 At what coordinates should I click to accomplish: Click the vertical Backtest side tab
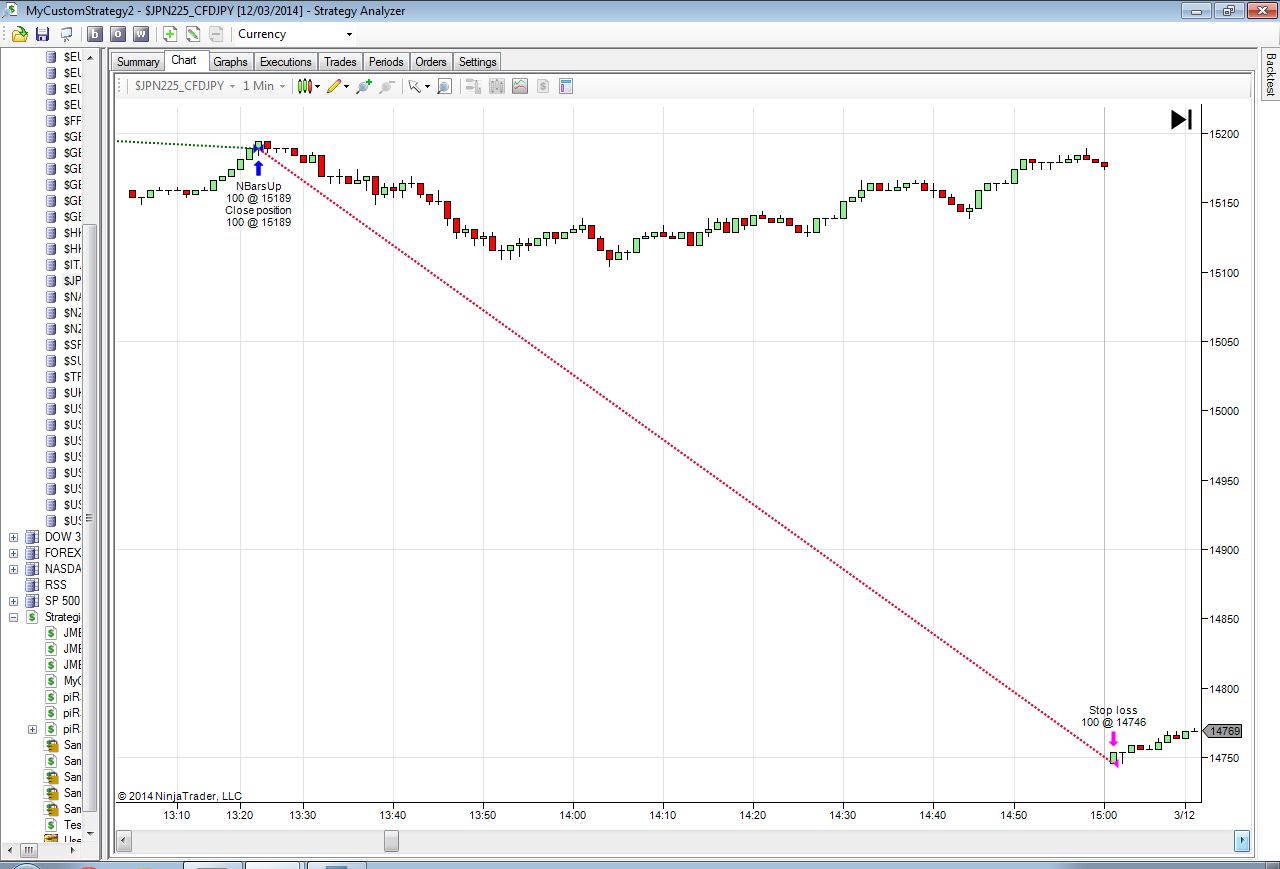click(x=1270, y=74)
